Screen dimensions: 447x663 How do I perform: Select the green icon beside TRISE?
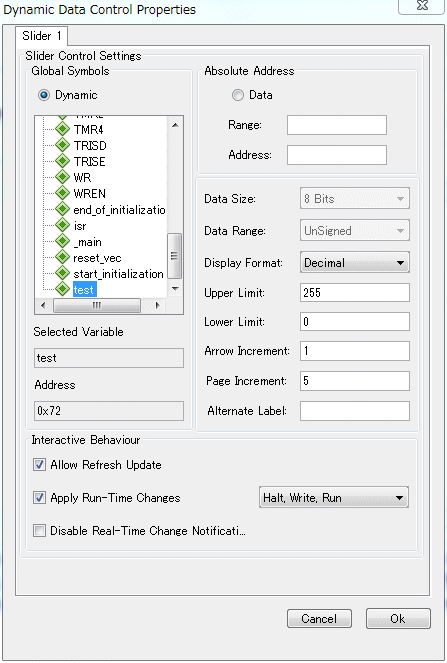pyautogui.click(x=63, y=162)
